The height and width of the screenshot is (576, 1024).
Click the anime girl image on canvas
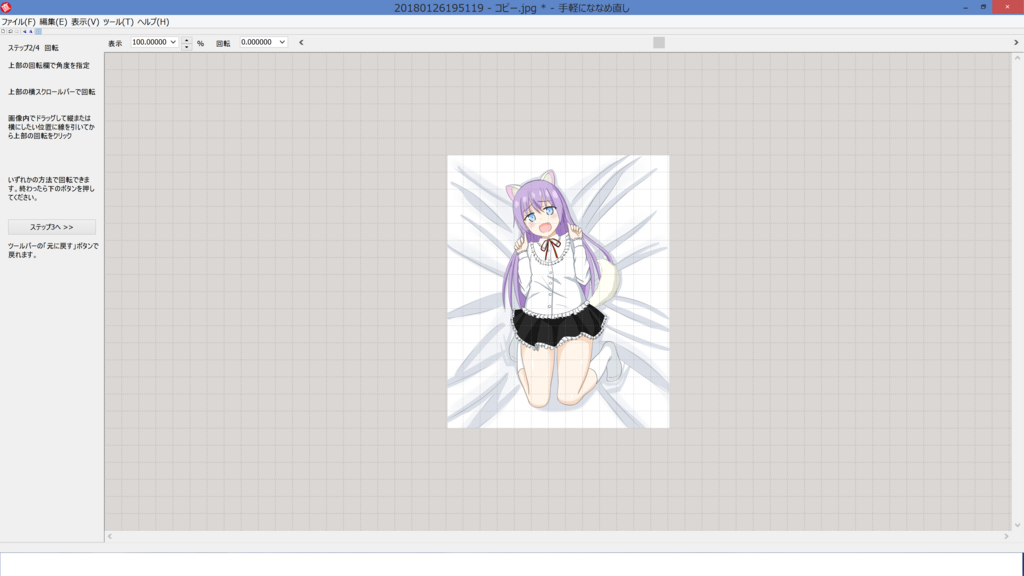tap(558, 291)
